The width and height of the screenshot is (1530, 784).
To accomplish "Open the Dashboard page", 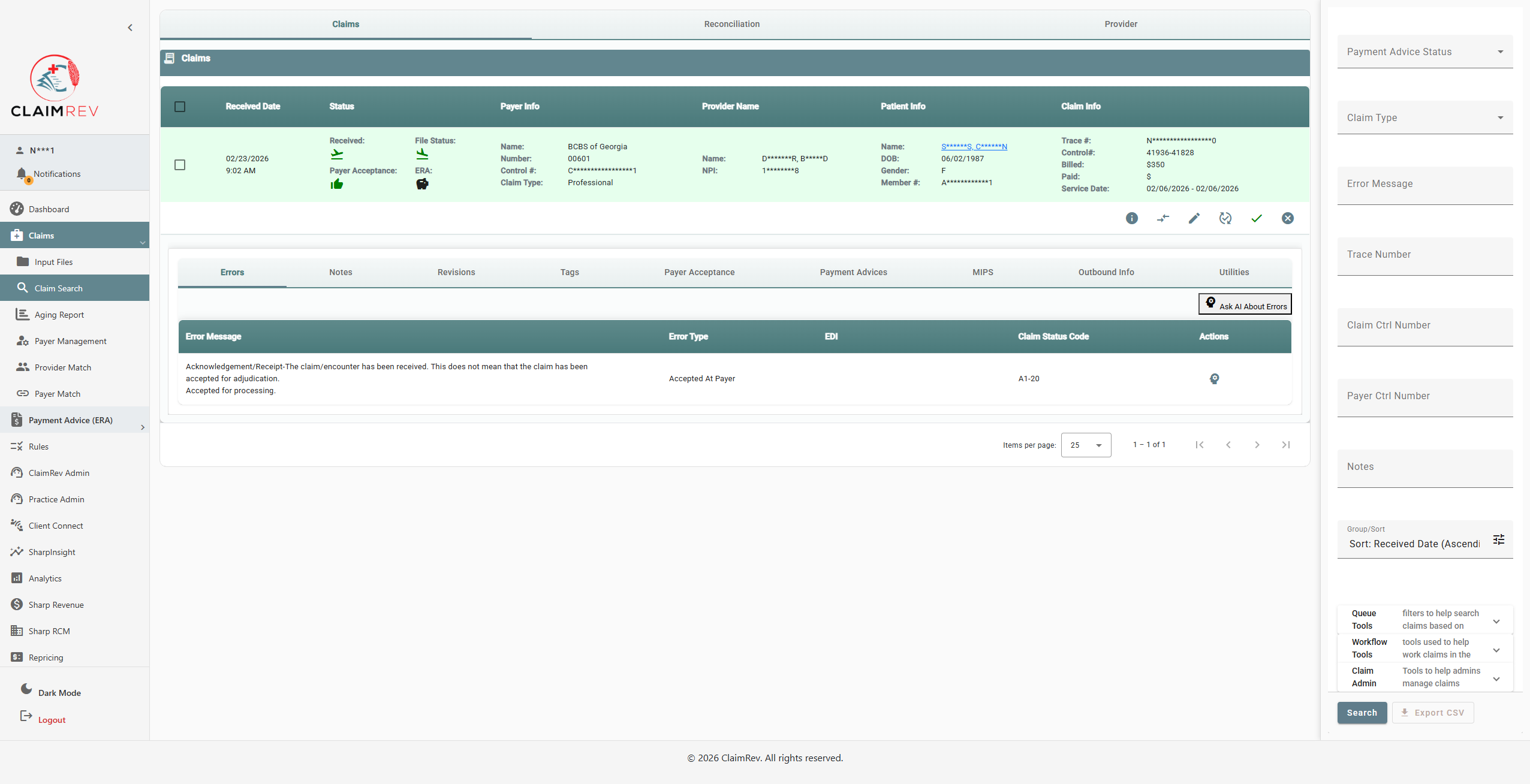I will point(74,209).
